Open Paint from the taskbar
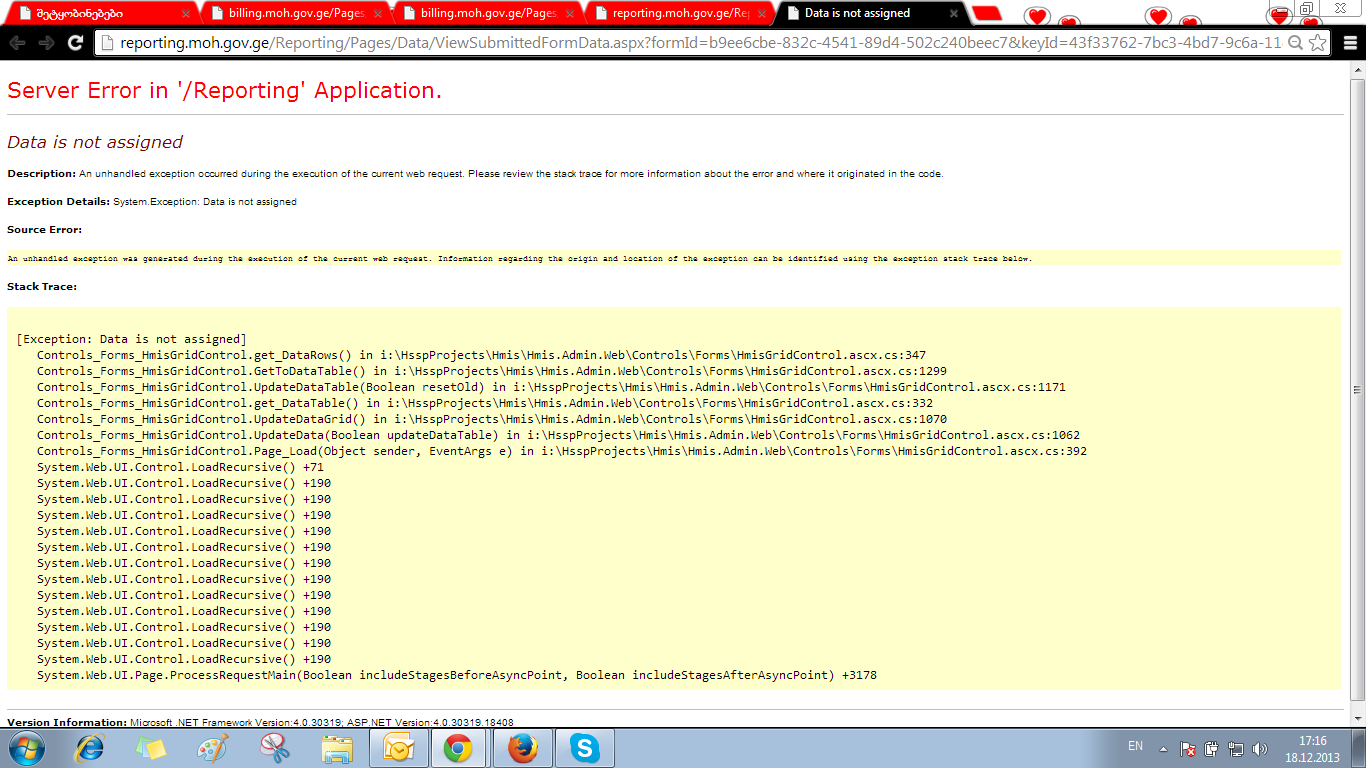Screen dimensions: 1366x768 coord(213,748)
